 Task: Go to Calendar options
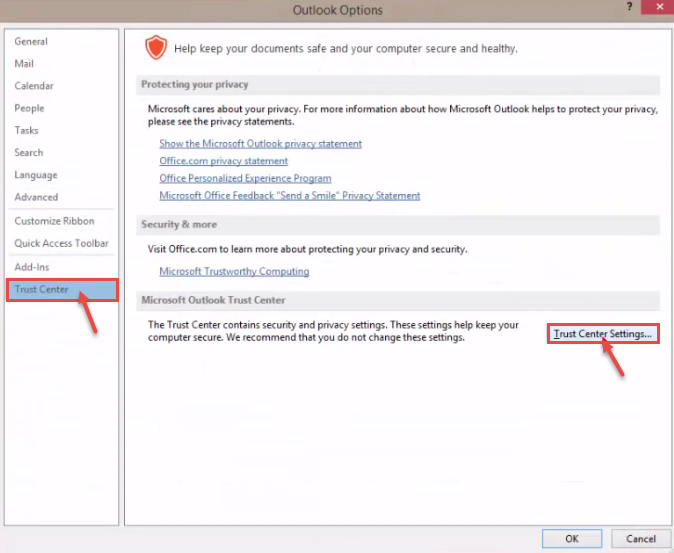click(34, 86)
